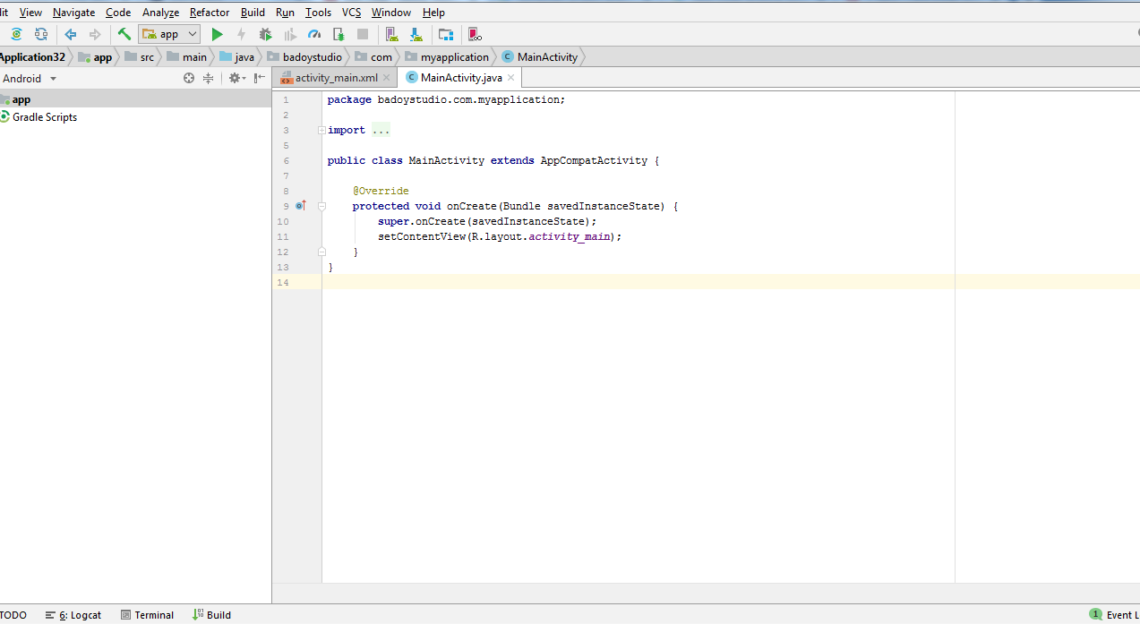This screenshot has height=624, width=1140.
Task: Select Gradle Scripts in project tree
Action: tap(44, 117)
